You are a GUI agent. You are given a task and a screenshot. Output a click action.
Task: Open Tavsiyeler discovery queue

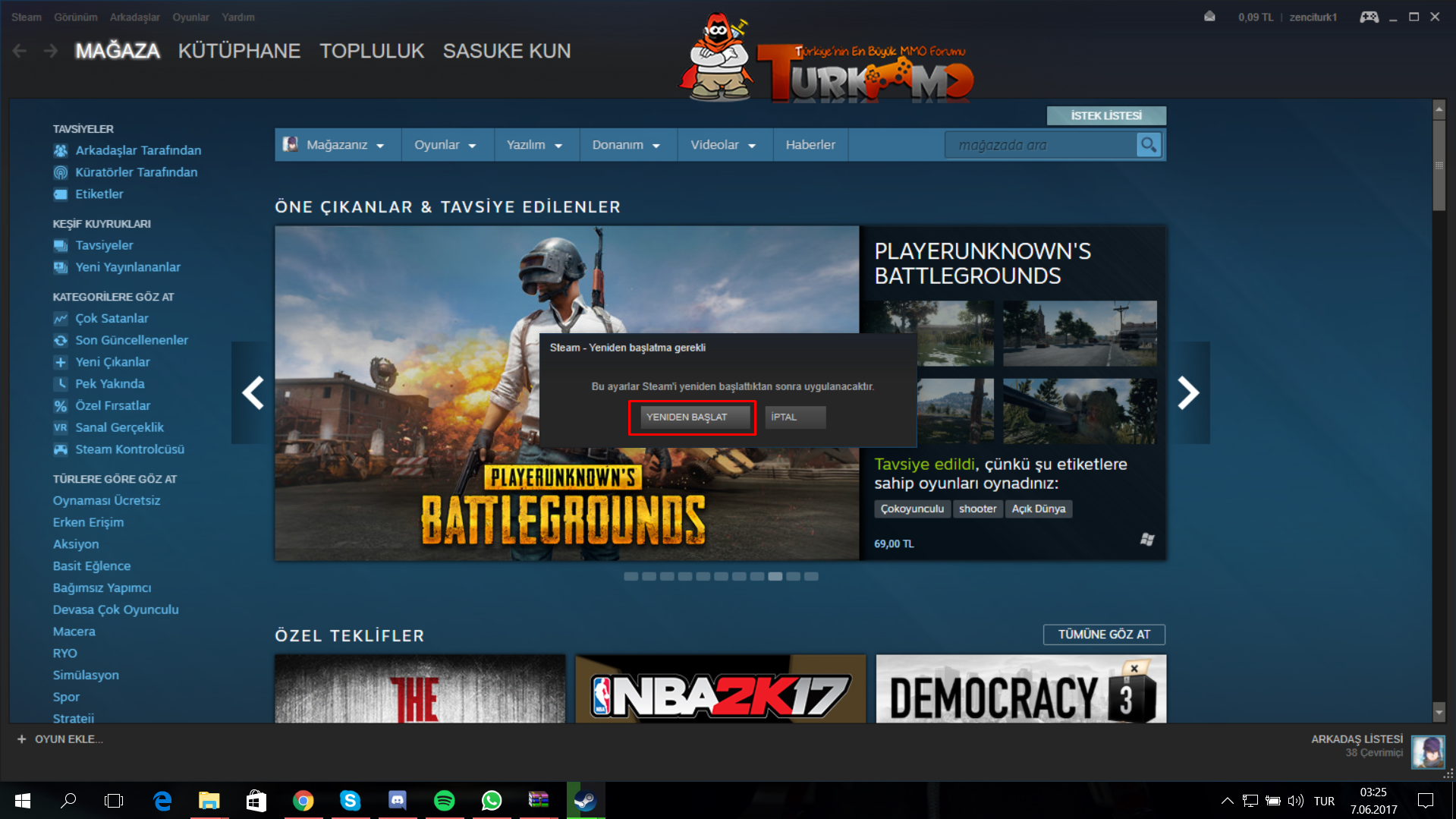click(x=104, y=245)
